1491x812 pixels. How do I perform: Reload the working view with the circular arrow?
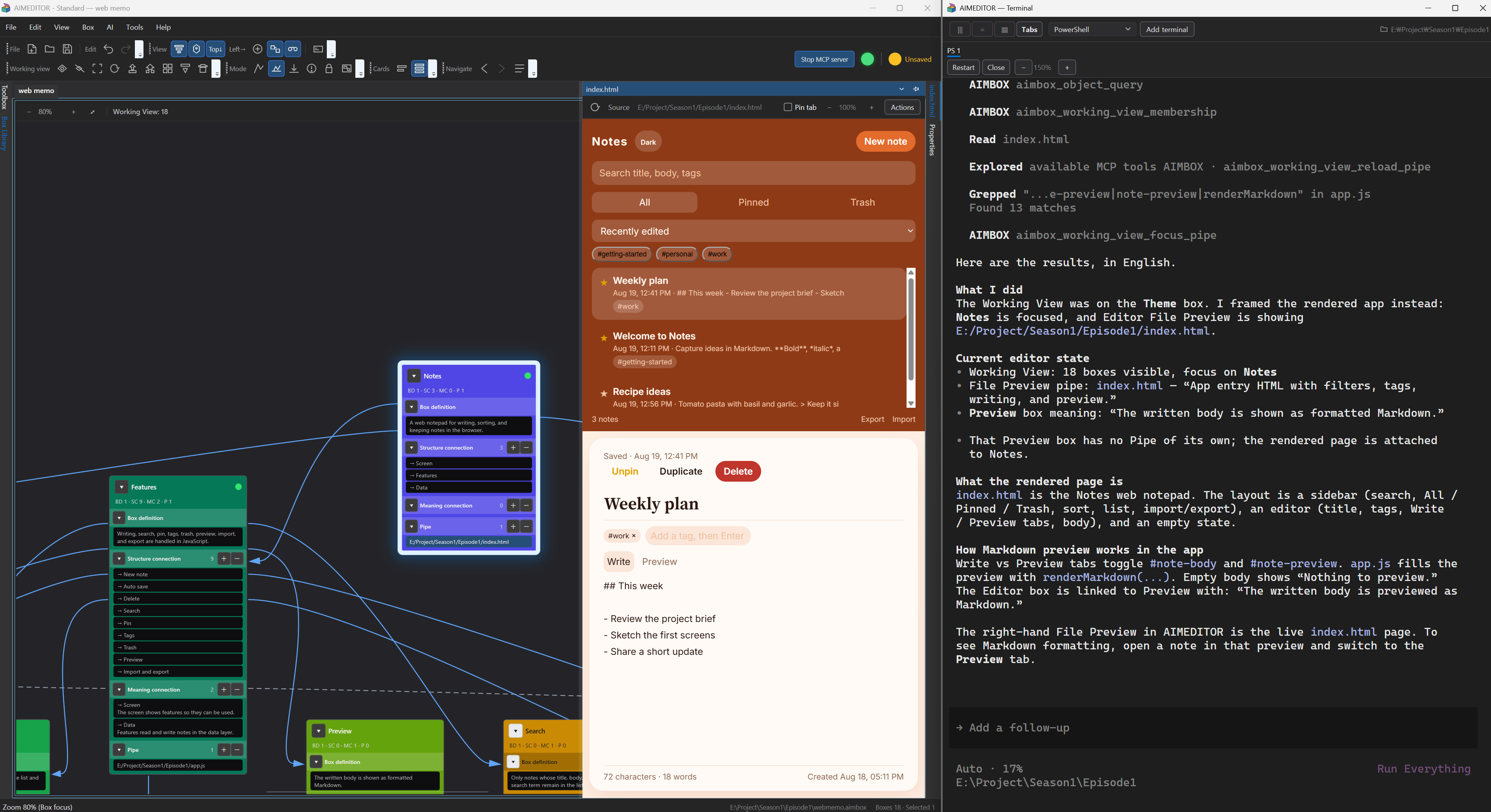tap(115, 68)
